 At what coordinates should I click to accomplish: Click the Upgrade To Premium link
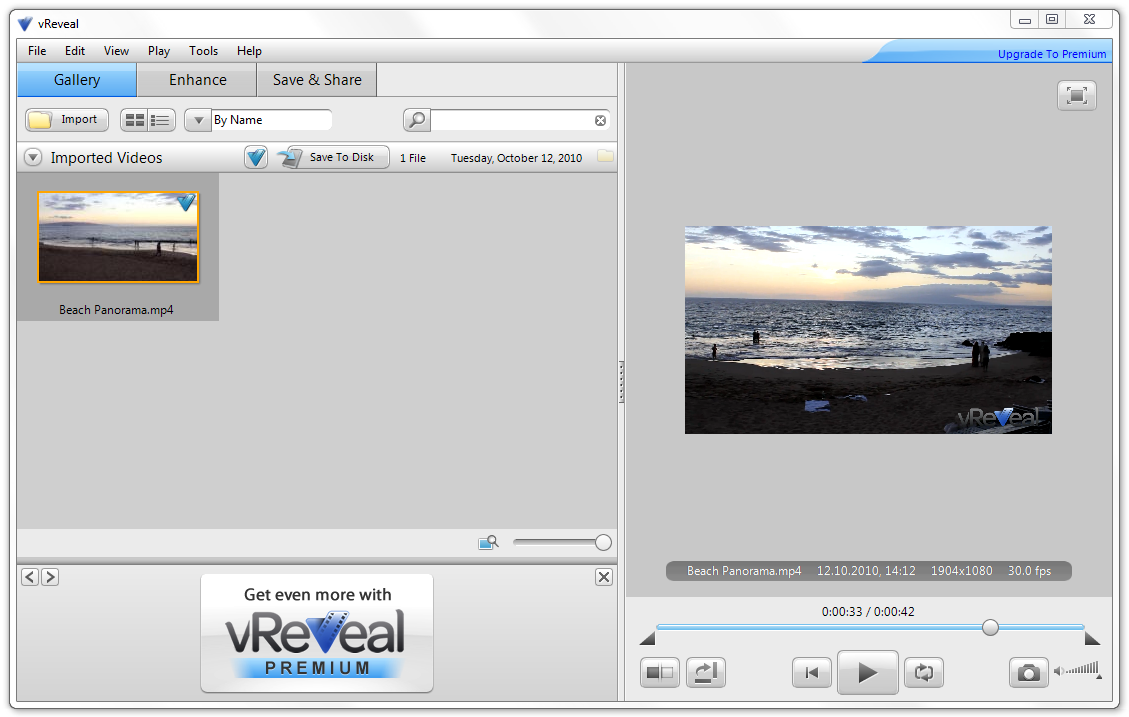1052,54
